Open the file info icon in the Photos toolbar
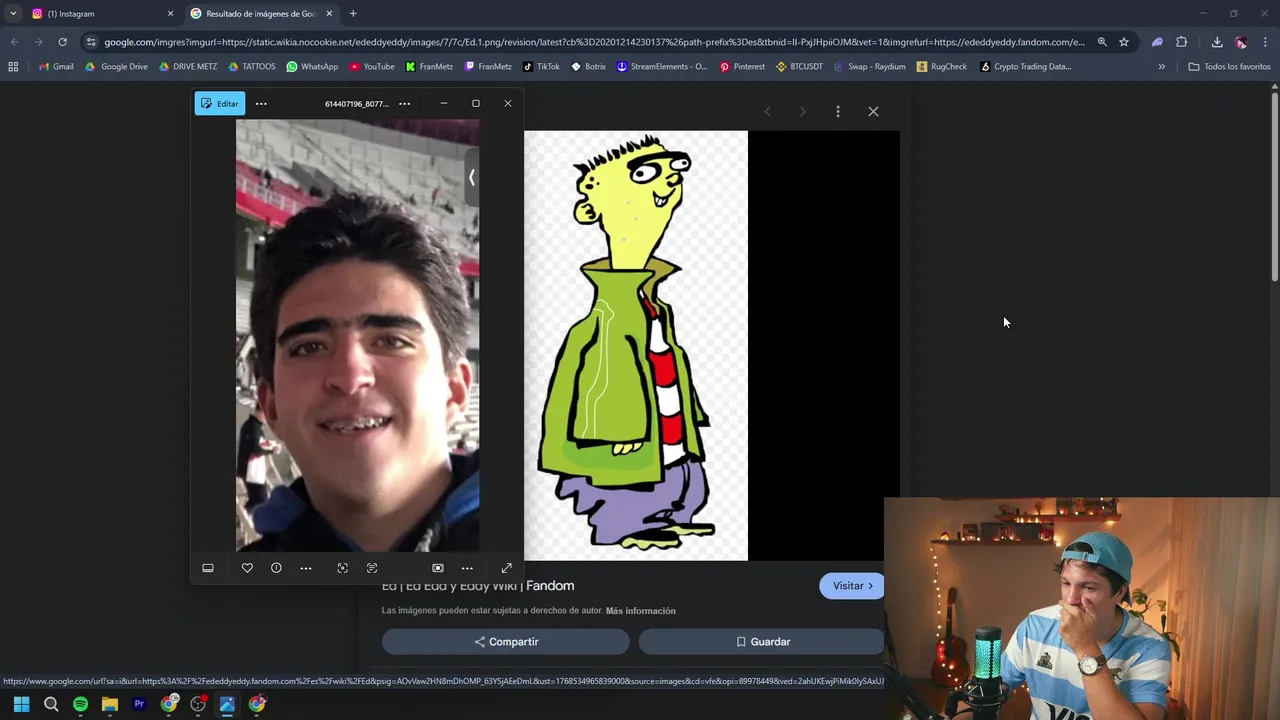Screen dimensions: 1280x720 pyautogui.click(x=276, y=568)
